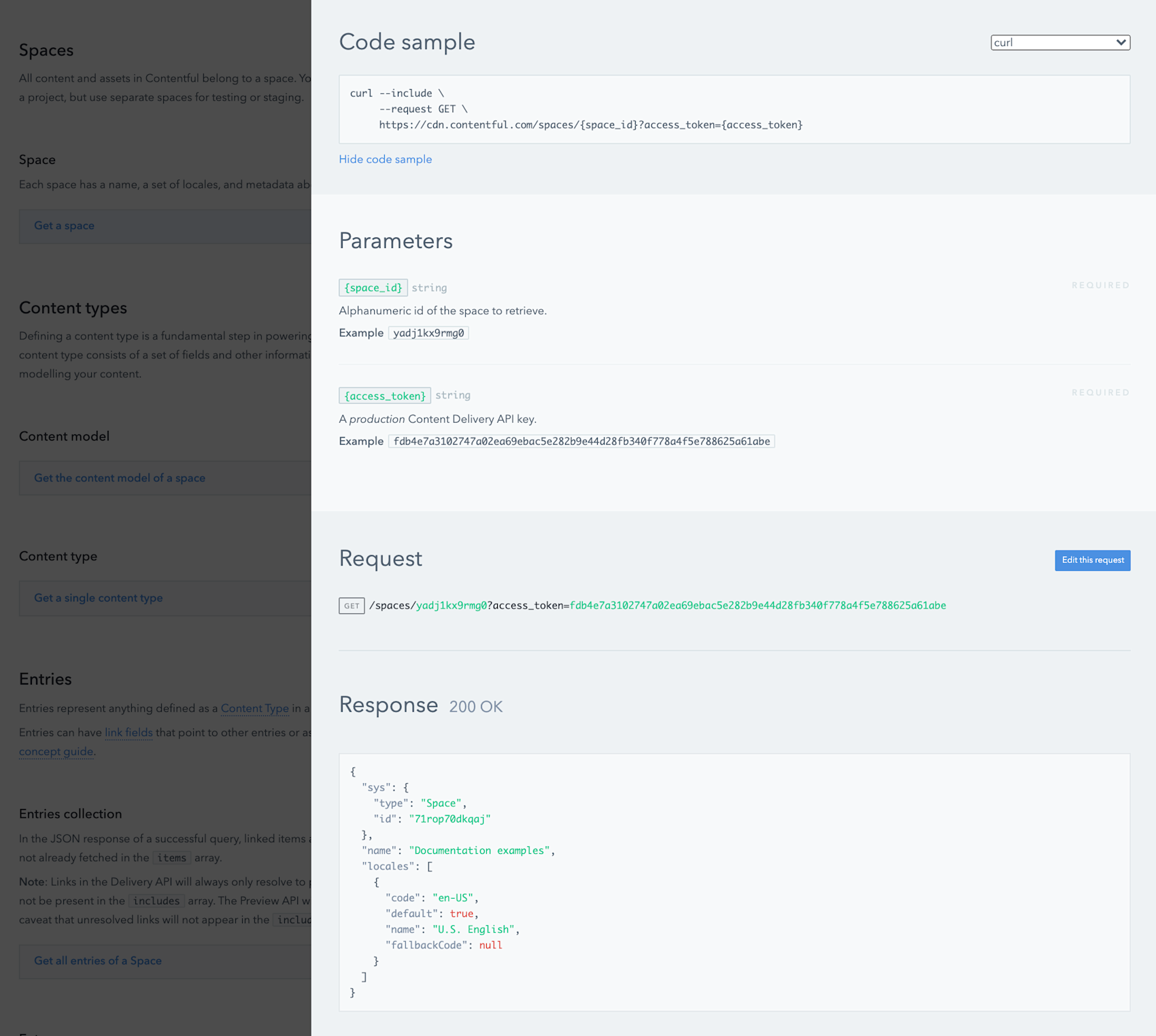Viewport: 1156px width, 1036px height.
Task: Follow the link fields hyperlink
Action: click(129, 732)
